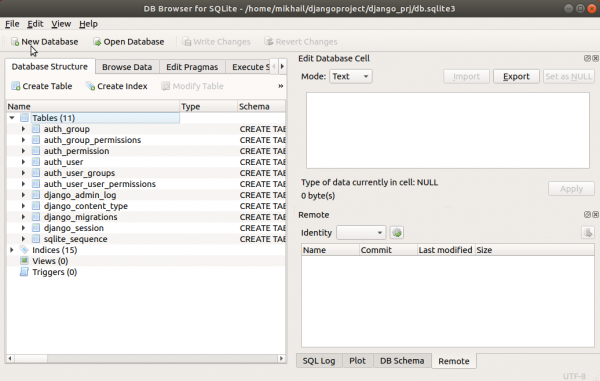Undock the Edit Database Cell panel
Viewport: 600px width, 381px height.
click(x=587, y=58)
